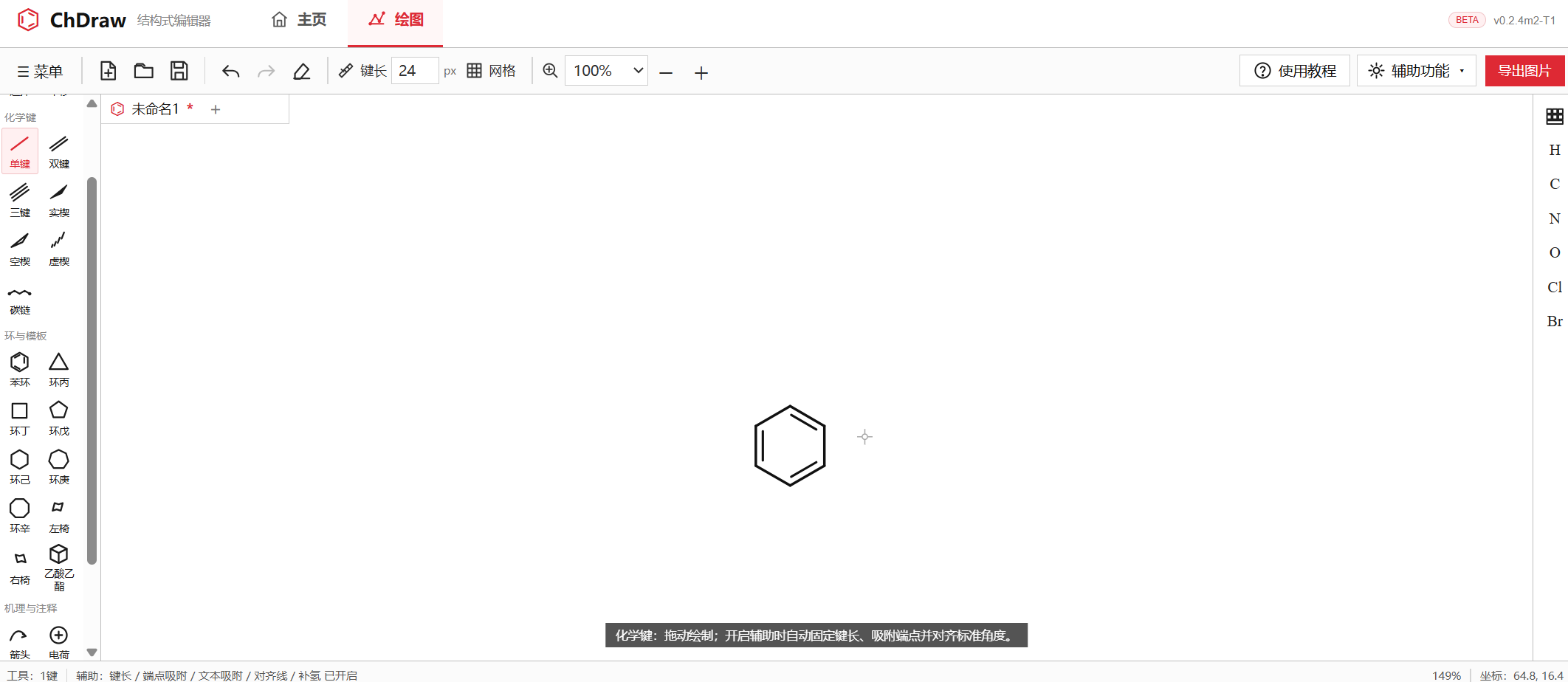Select the solid wedge (实楔) bond tool
The width and height of the screenshot is (1568, 682).
pyautogui.click(x=59, y=200)
